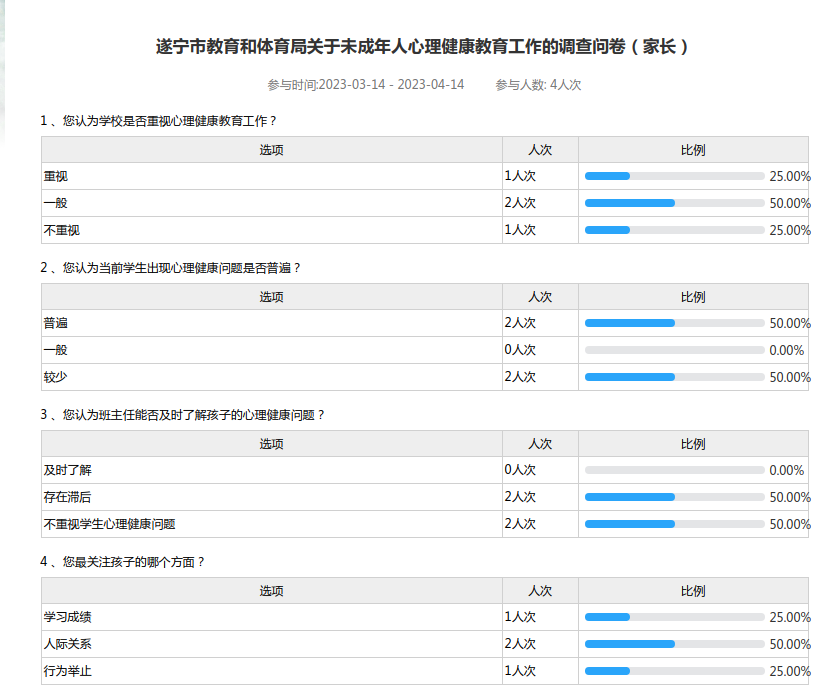The height and width of the screenshot is (698, 832).
Task: Click the progress bar for 存在滞后
Action: click(x=674, y=497)
